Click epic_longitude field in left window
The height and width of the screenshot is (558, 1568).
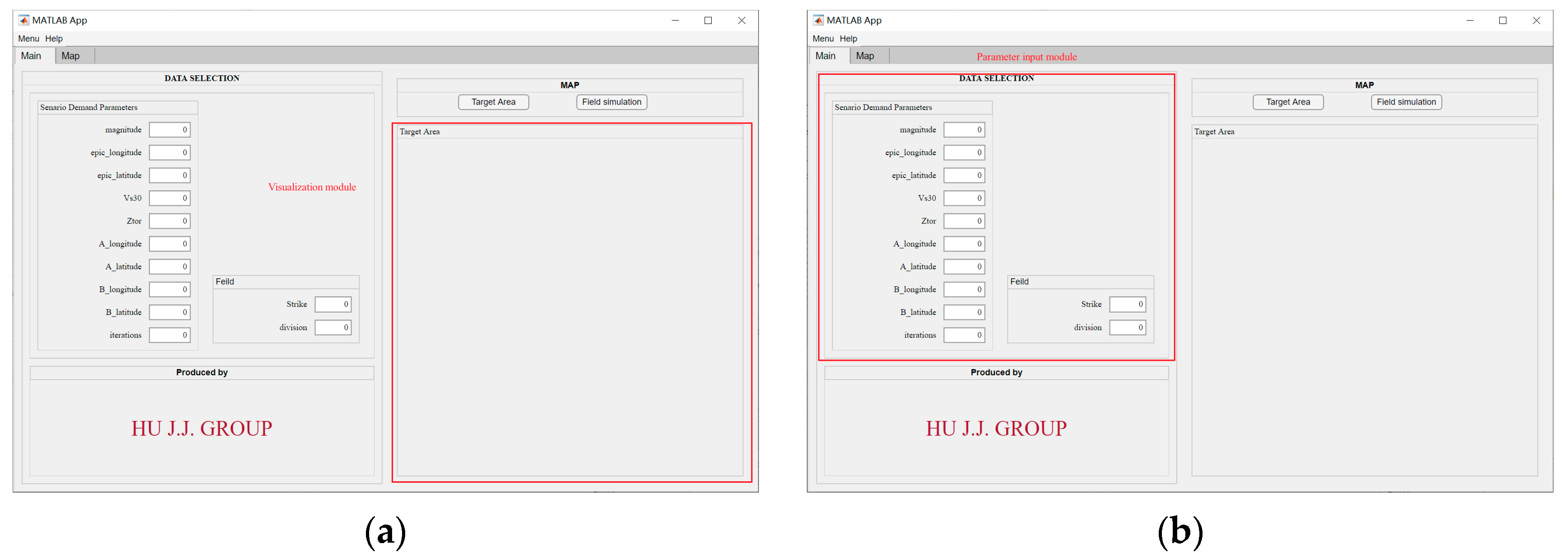(169, 153)
